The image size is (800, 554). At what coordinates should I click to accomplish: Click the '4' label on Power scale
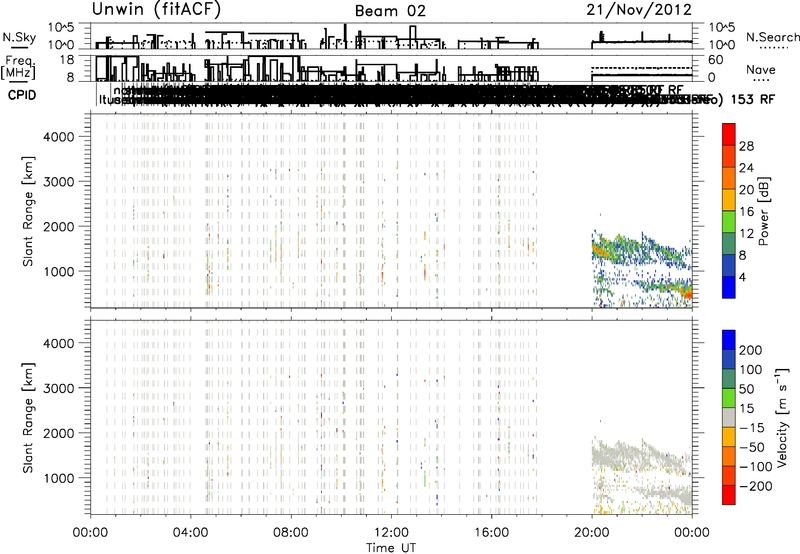coord(743,277)
